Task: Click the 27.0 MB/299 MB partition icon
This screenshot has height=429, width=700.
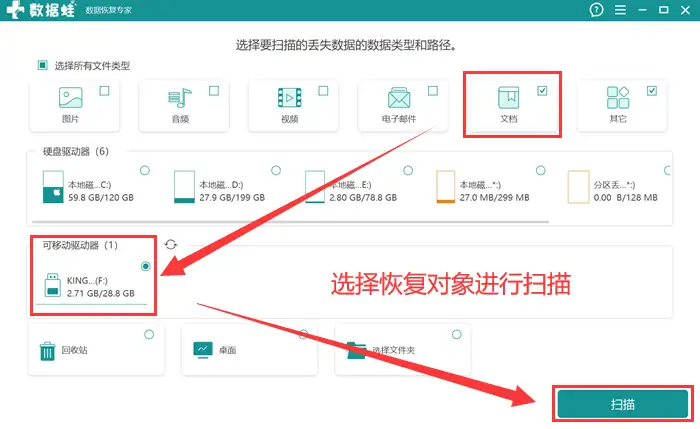Action: click(446, 187)
